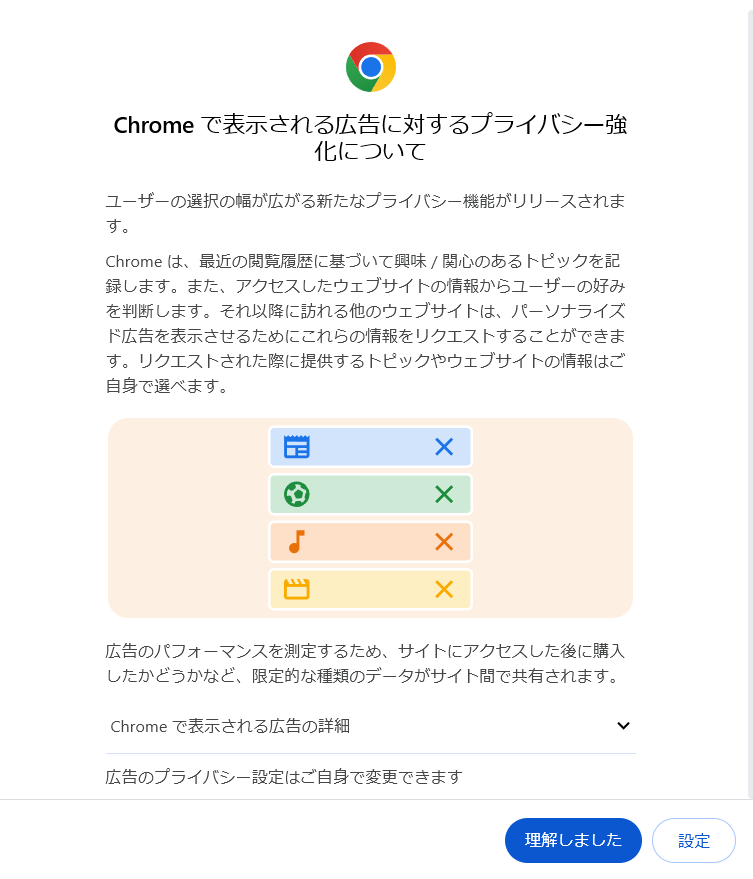Open the 設定 button
753x879 pixels.
click(693, 840)
